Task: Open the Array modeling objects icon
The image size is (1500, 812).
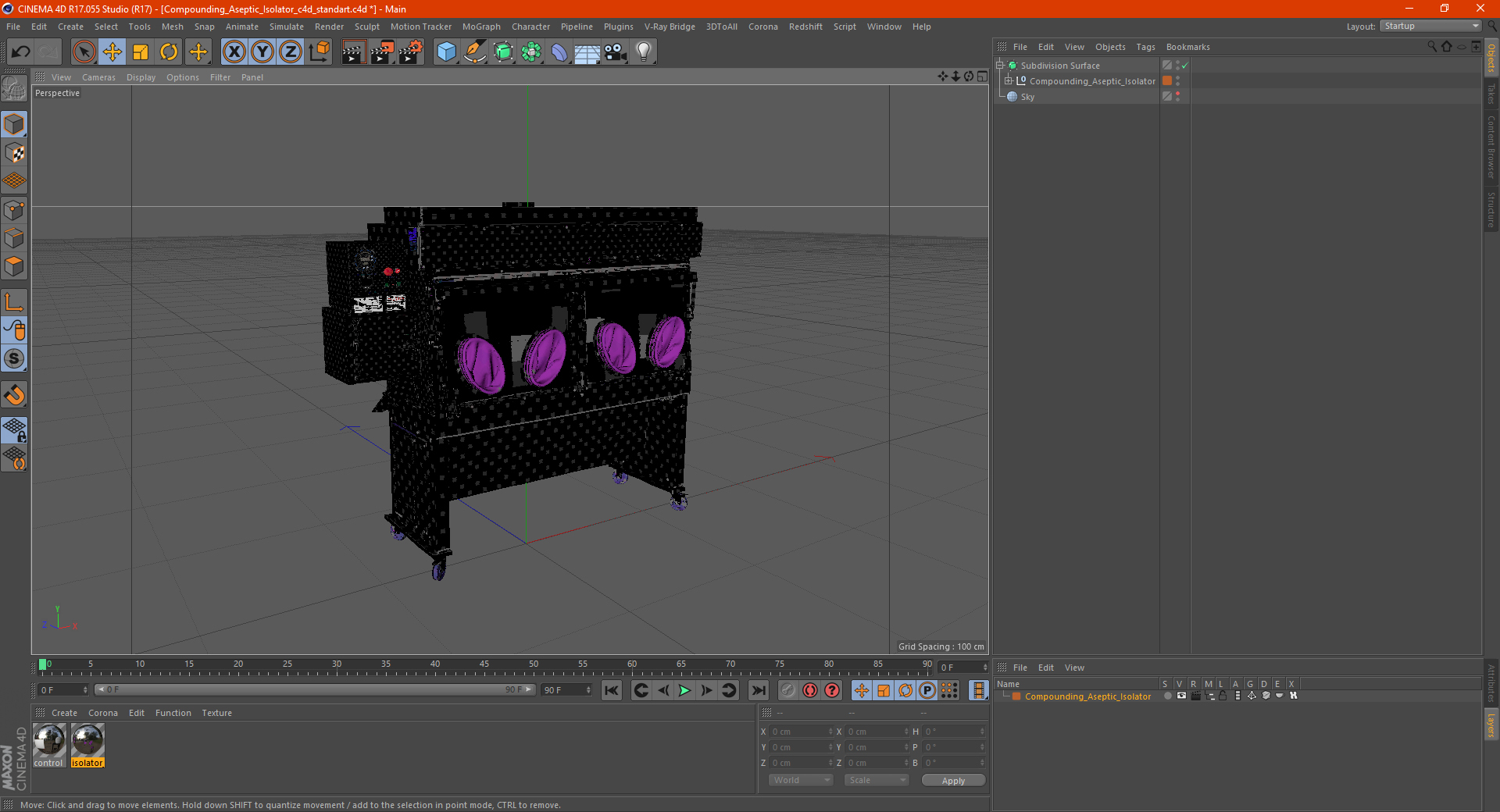Action: [531, 52]
